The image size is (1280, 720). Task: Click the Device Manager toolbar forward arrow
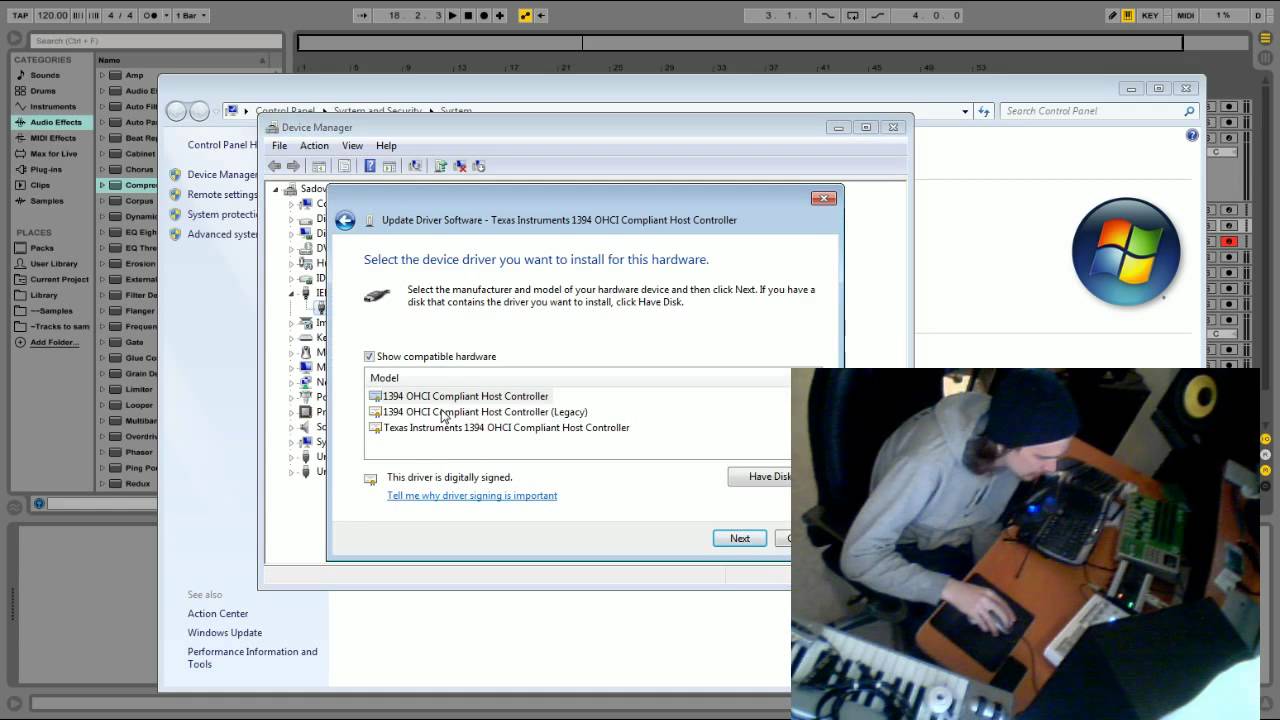(293, 166)
